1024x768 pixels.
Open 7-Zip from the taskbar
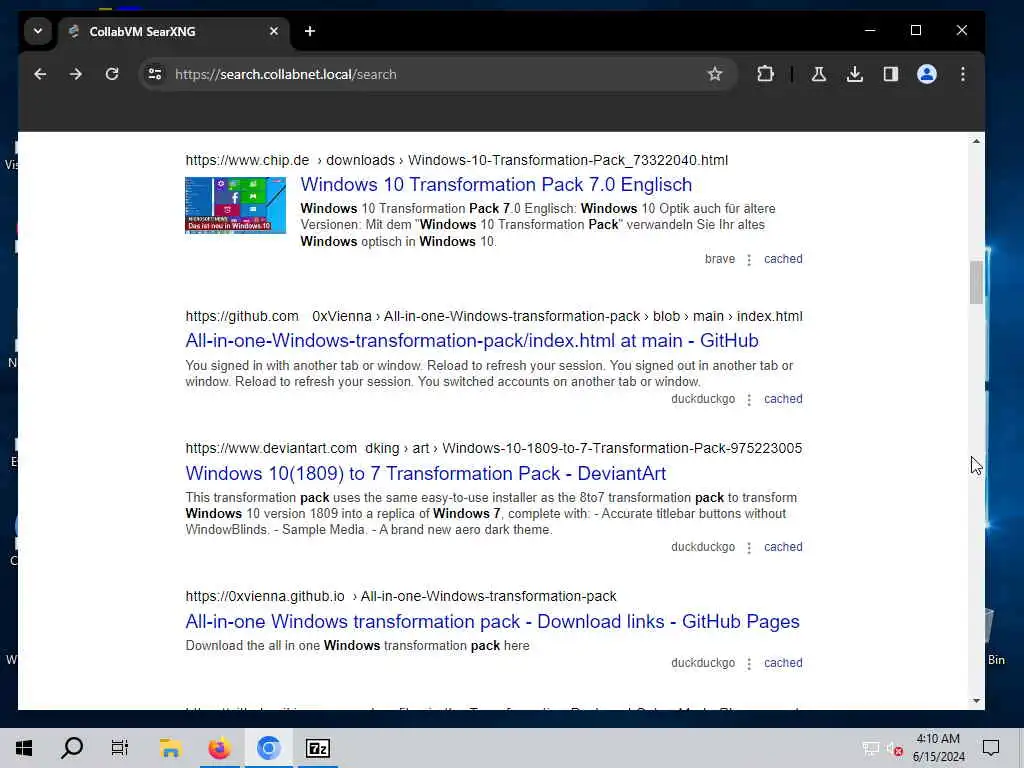tap(318, 748)
